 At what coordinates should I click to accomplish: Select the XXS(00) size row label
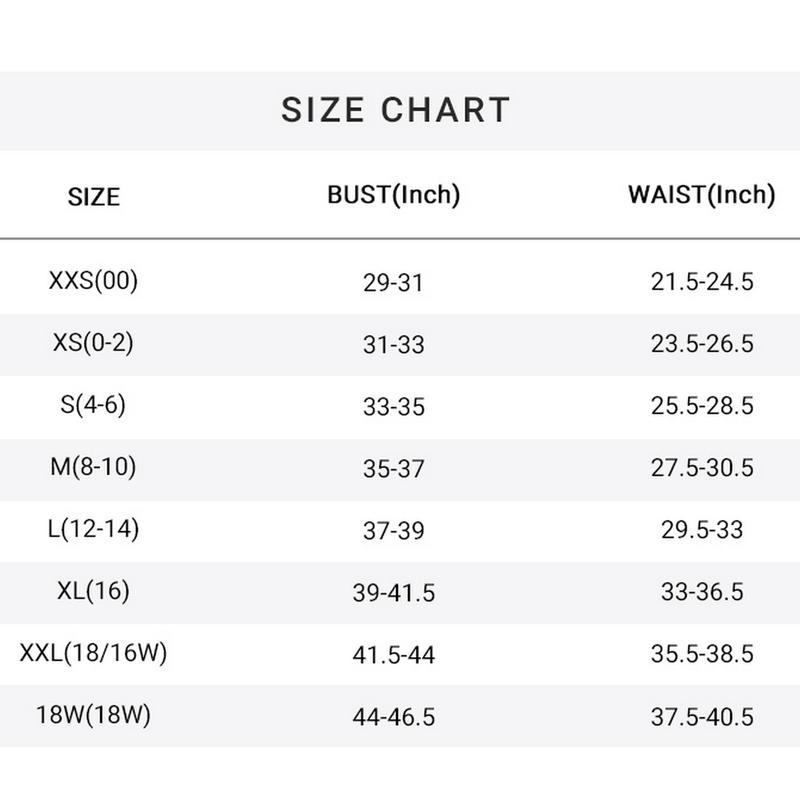tap(93, 281)
